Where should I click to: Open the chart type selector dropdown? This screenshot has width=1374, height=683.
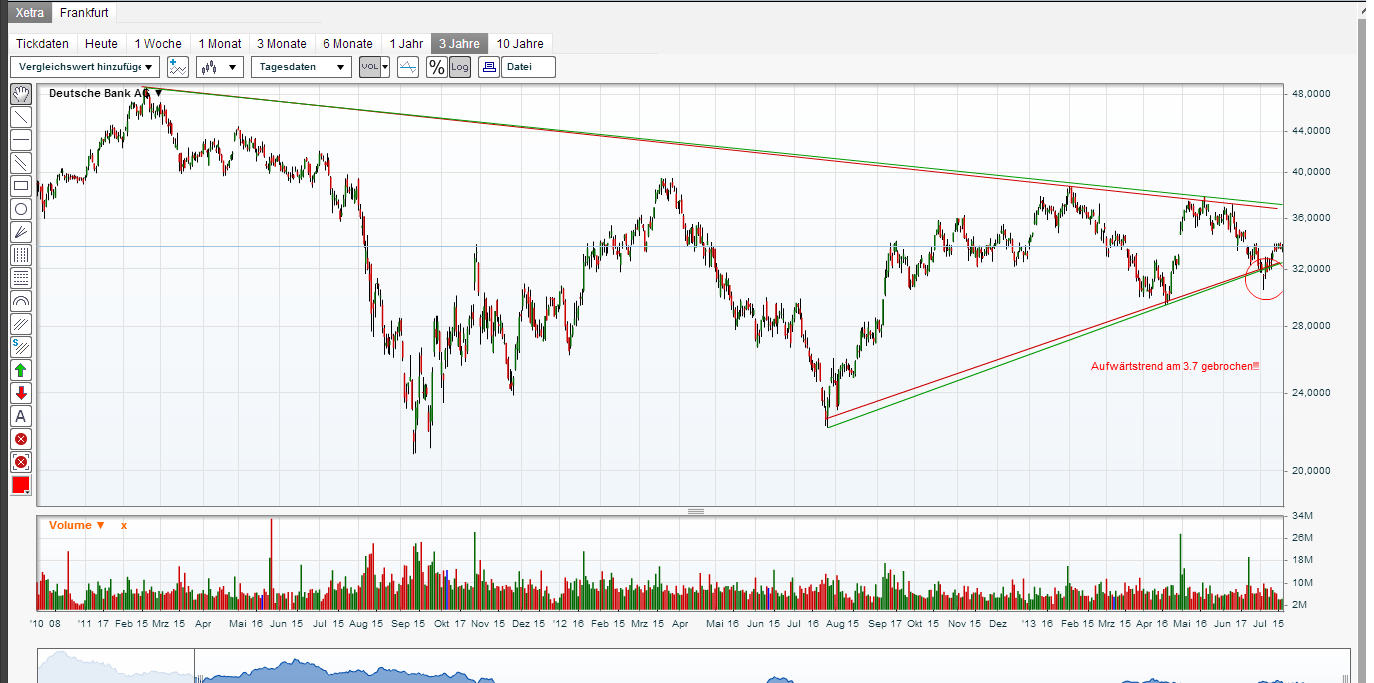click(218, 67)
